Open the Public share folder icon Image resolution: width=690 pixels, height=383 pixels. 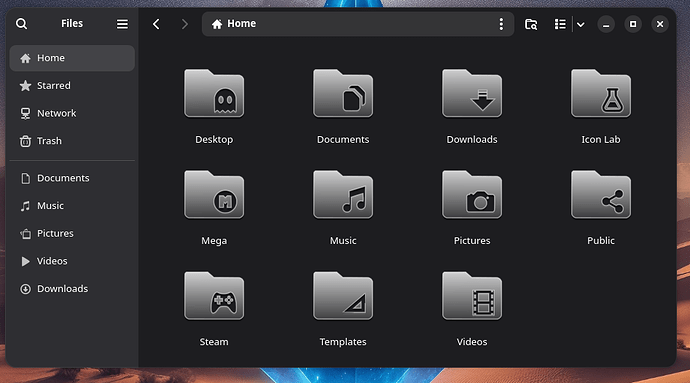pos(601,195)
